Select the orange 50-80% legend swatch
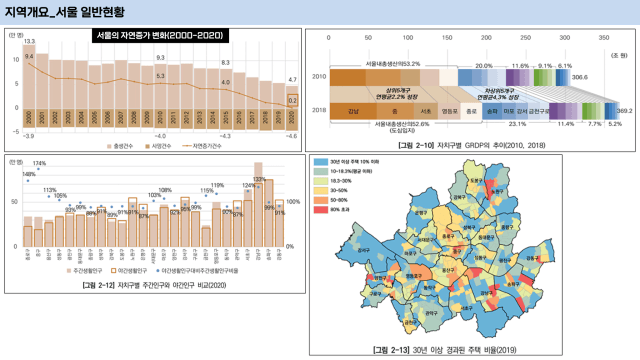The height and width of the screenshot is (360, 640). coord(321,200)
